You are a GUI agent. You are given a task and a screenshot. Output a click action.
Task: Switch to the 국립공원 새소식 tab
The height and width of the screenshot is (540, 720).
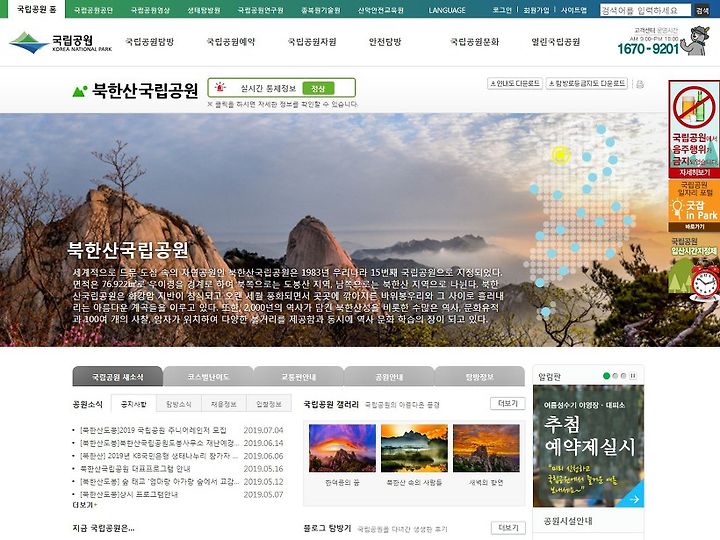118,377
